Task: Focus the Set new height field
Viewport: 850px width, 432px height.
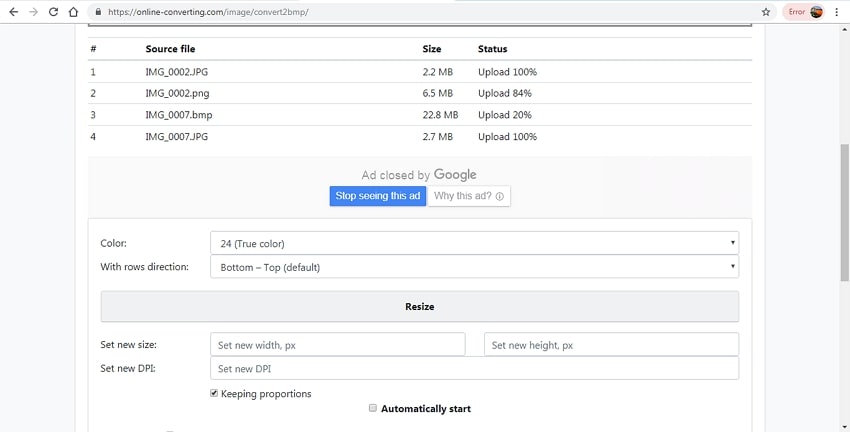Action: (x=611, y=345)
